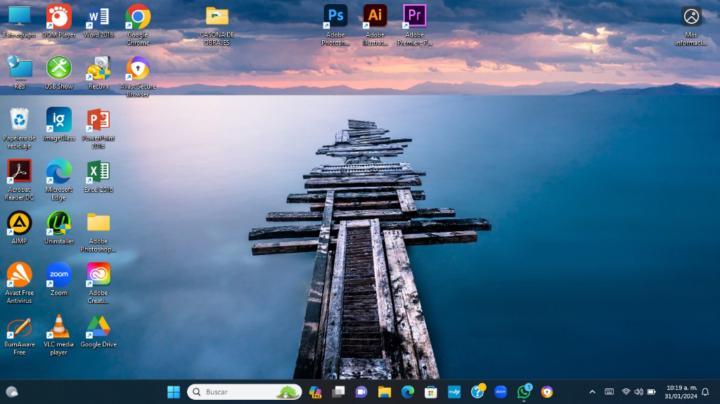Select the Adobe Creative Cloud desktop shortcut

[x=98, y=283]
